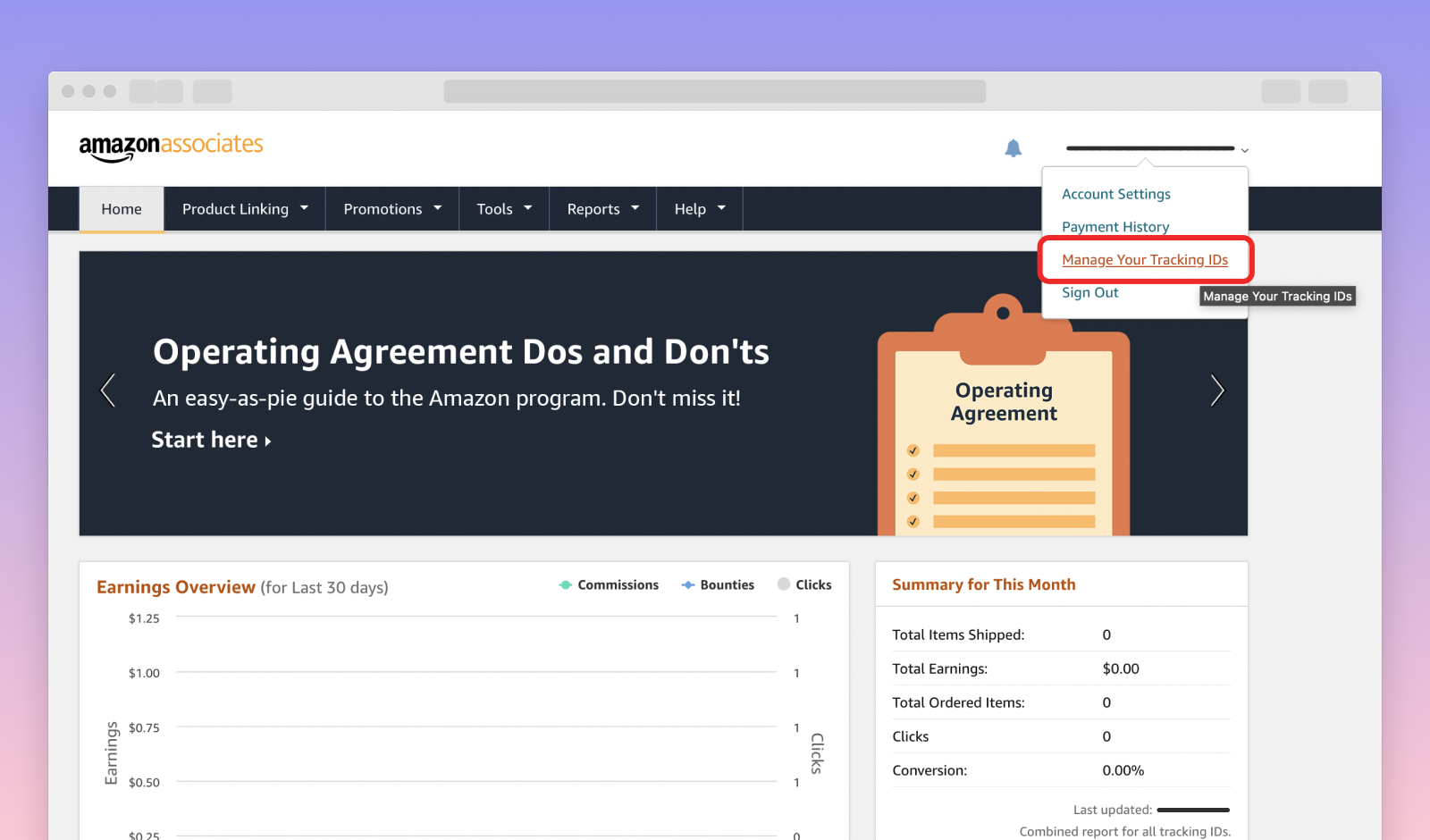This screenshot has height=840, width=1430.
Task: Select Account Settings from account menu
Action: coord(1115,194)
